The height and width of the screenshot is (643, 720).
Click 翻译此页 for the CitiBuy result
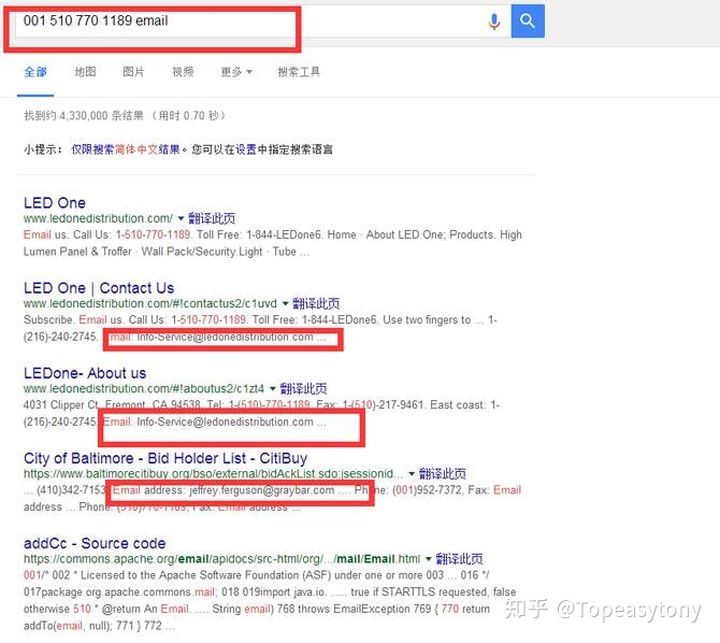pyautogui.click(x=442, y=474)
